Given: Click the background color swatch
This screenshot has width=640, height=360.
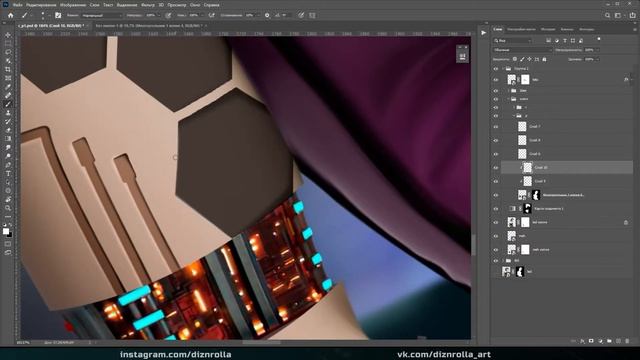Looking at the screenshot, I should coord(9,235).
